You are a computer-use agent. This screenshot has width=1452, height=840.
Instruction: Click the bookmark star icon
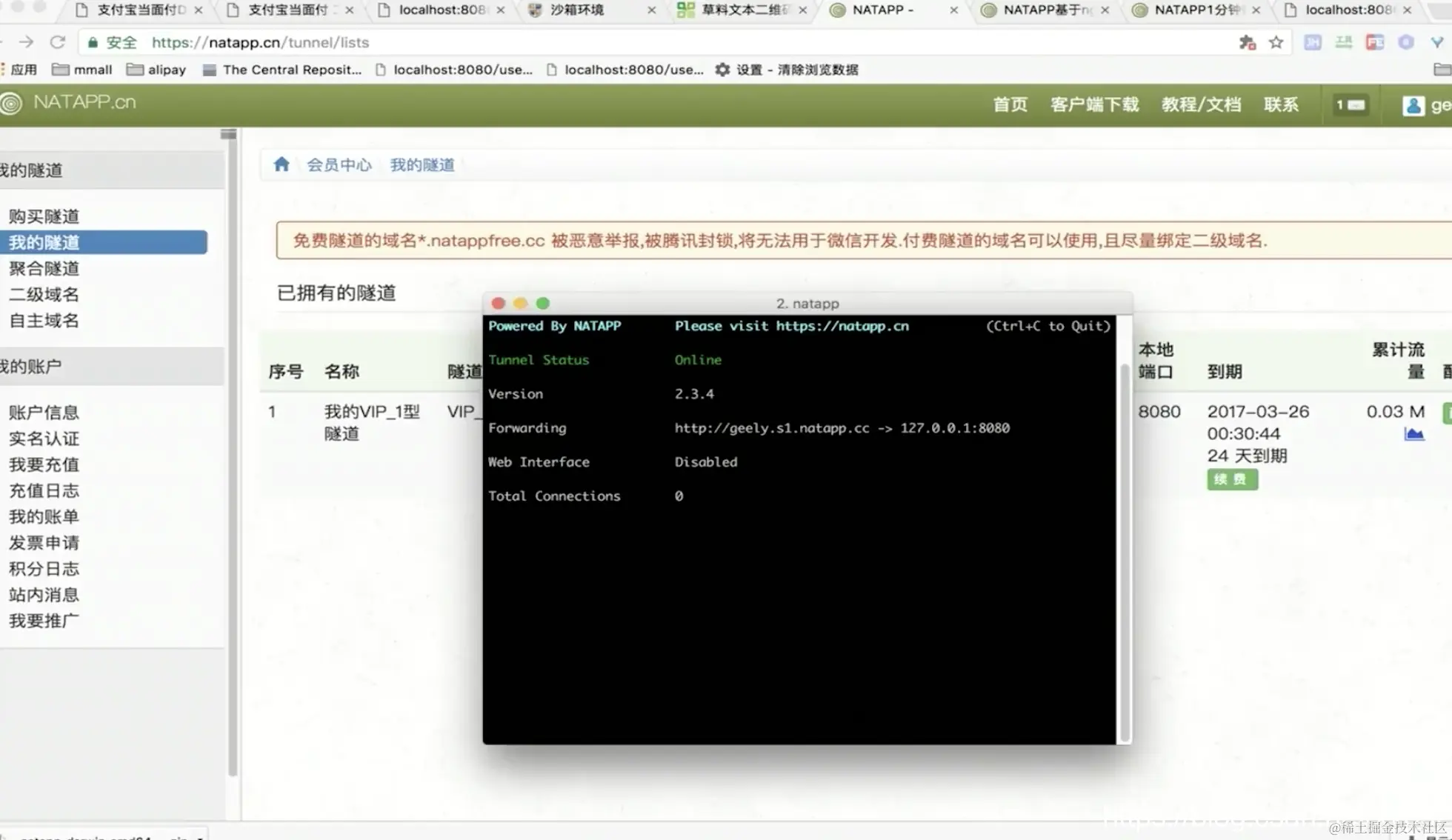(x=1276, y=43)
